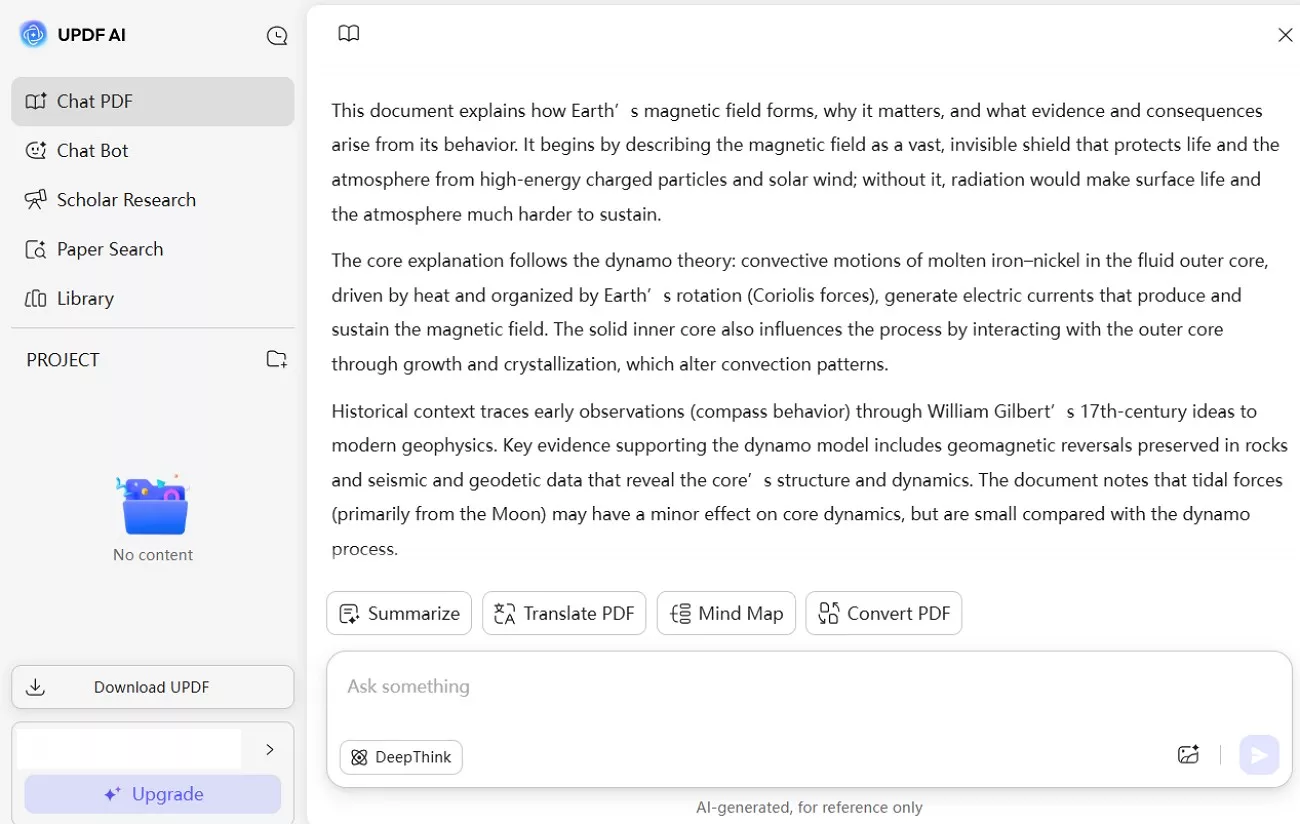Click the send message icon

pos(1259,755)
